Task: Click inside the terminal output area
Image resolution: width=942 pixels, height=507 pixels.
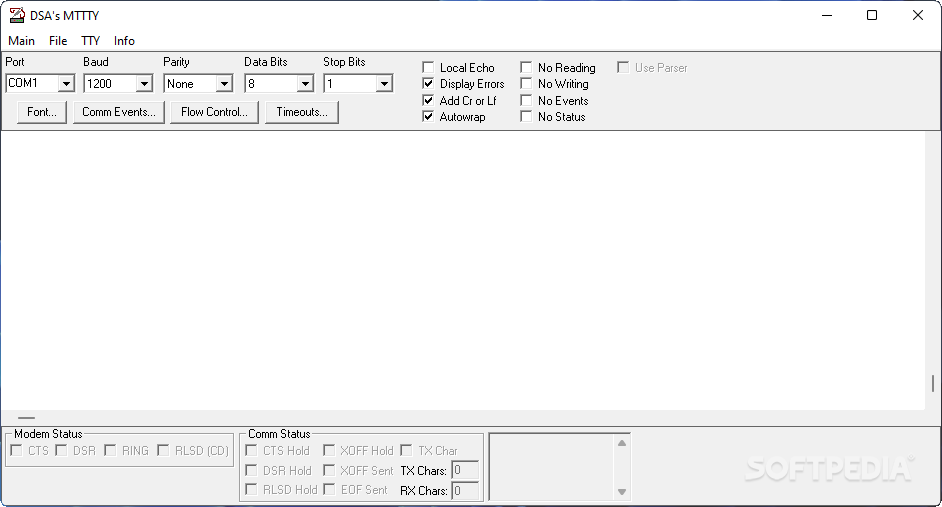Action: [463, 270]
